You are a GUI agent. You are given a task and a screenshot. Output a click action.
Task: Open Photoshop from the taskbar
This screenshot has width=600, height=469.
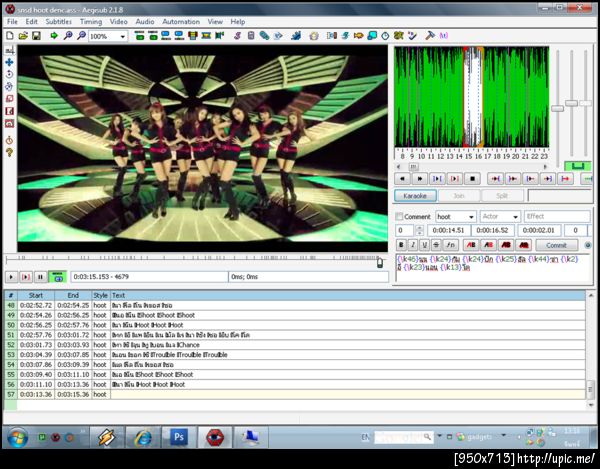point(179,436)
